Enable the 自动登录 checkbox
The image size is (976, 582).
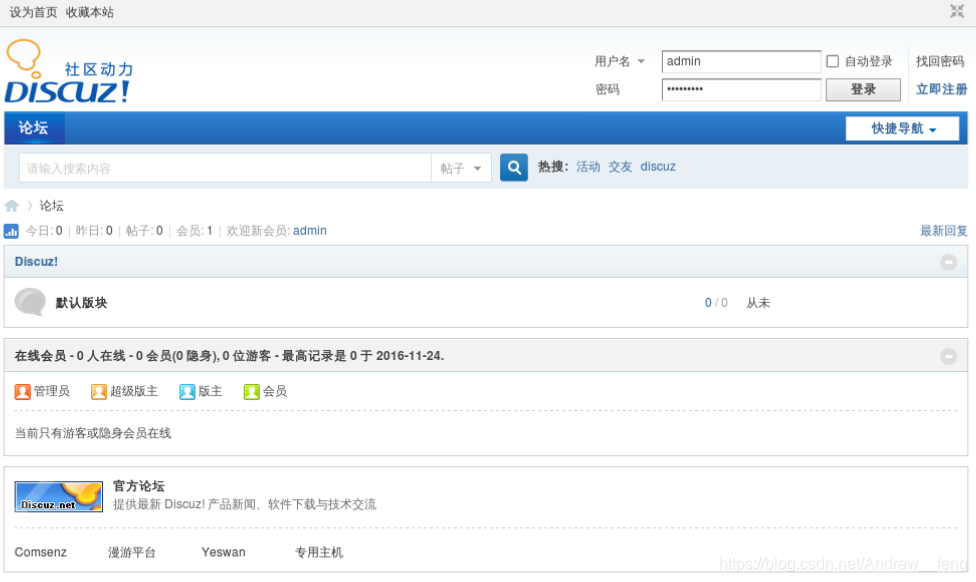[x=832, y=61]
